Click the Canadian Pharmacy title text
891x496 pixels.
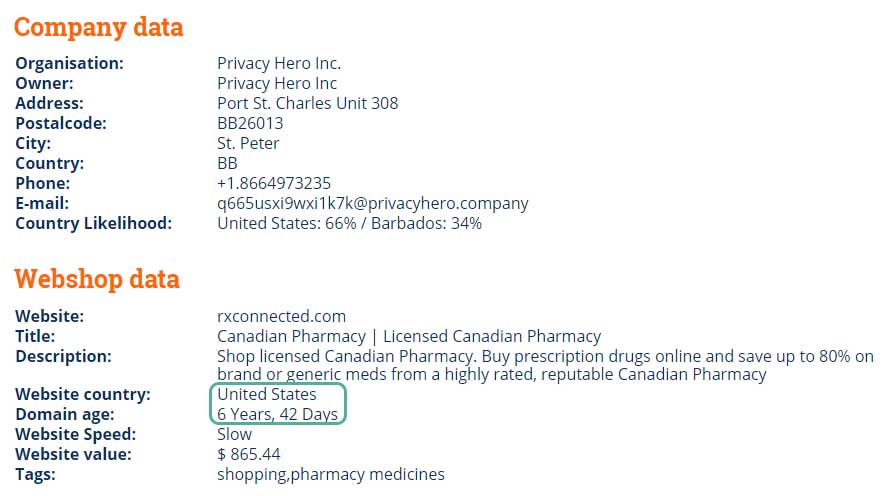tap(409, 336)
